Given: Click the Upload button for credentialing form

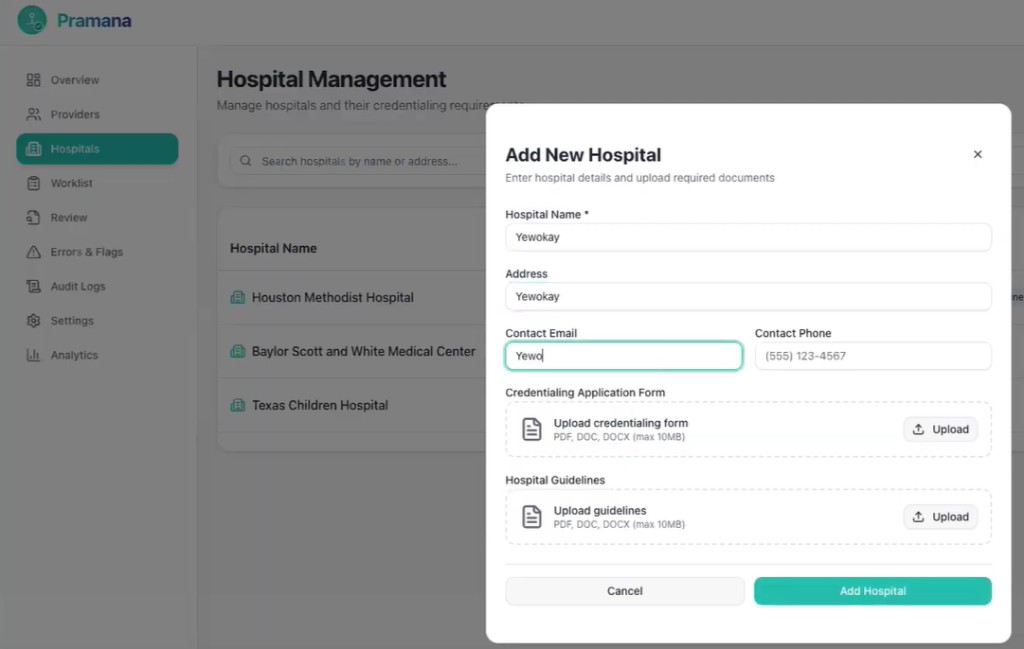Looking at the screenshot, I should (x=940, y=428).
